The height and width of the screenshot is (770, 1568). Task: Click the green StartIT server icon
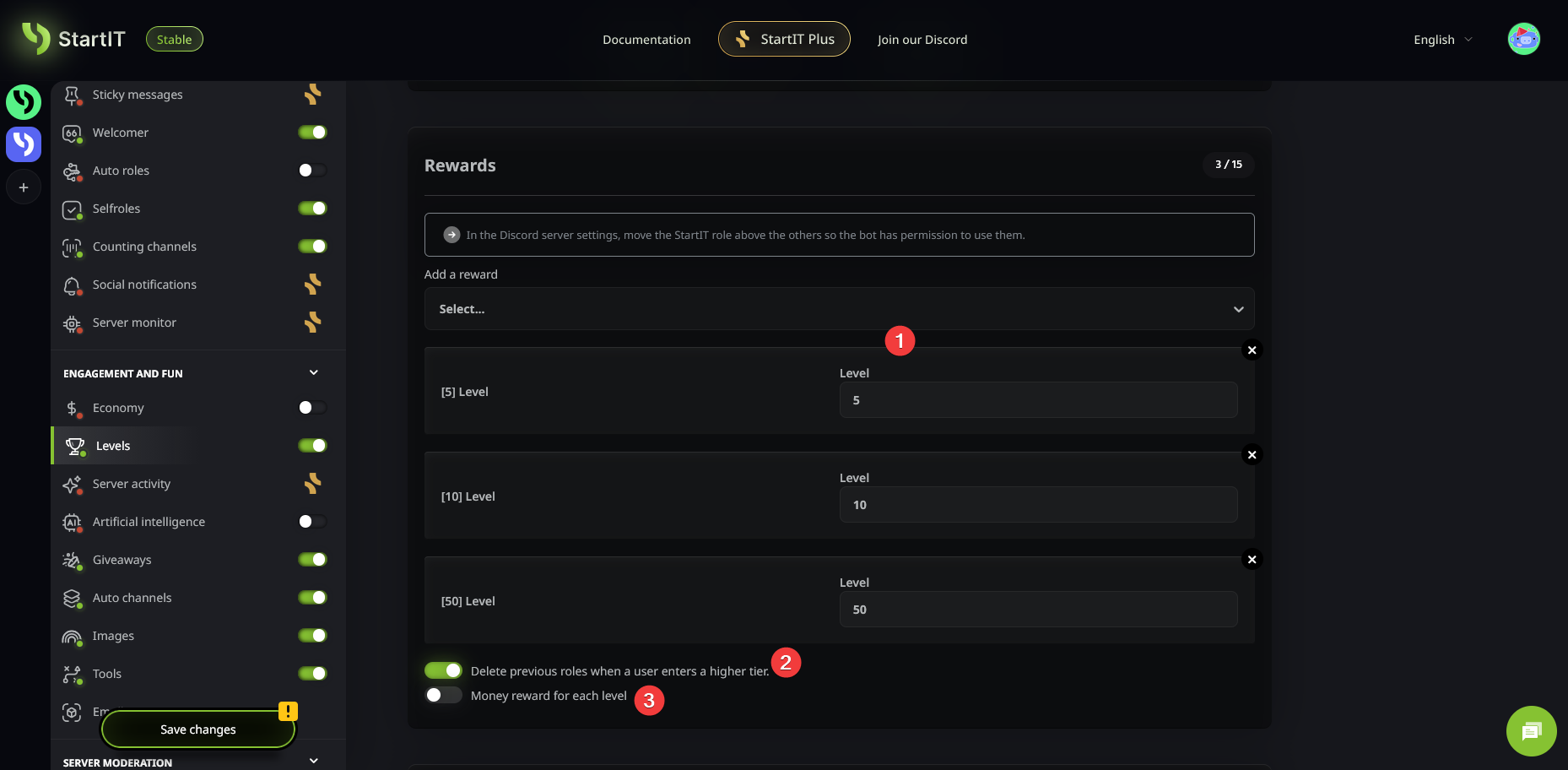(x=24, y=102)
